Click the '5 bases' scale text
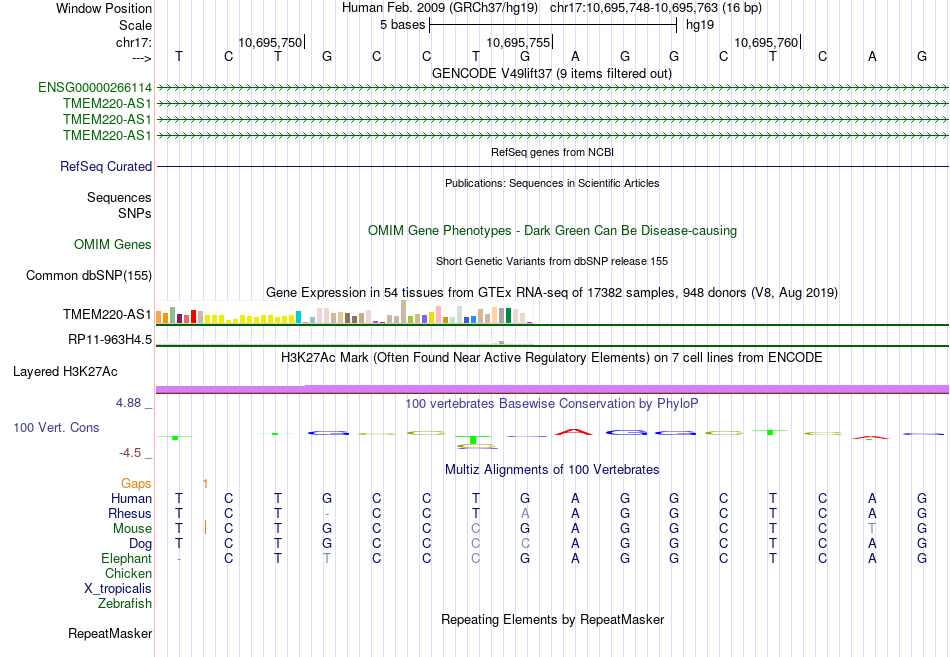 (x=402, y=25)
